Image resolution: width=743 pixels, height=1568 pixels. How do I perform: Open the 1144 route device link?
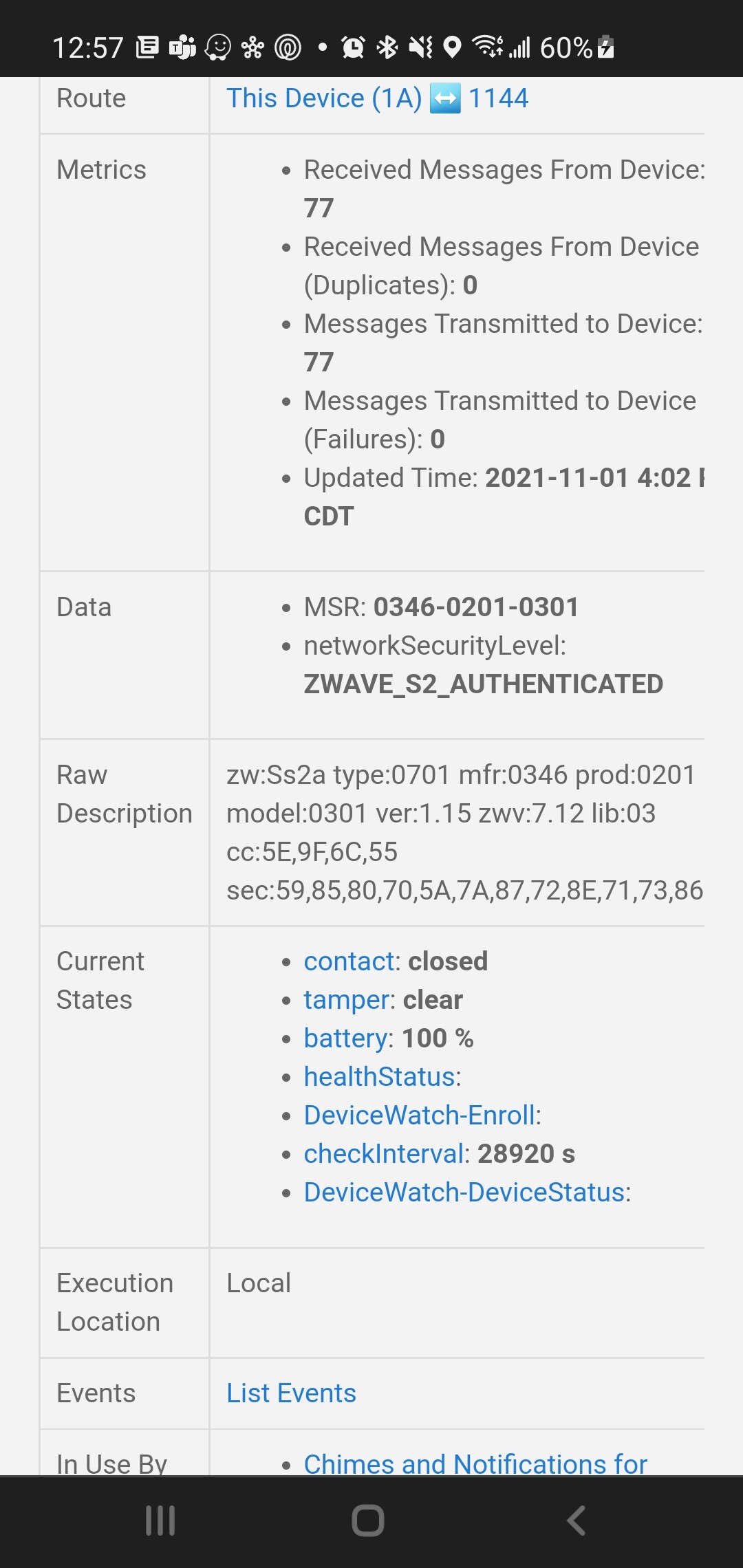pyautogui.click(x=498, y=98)
